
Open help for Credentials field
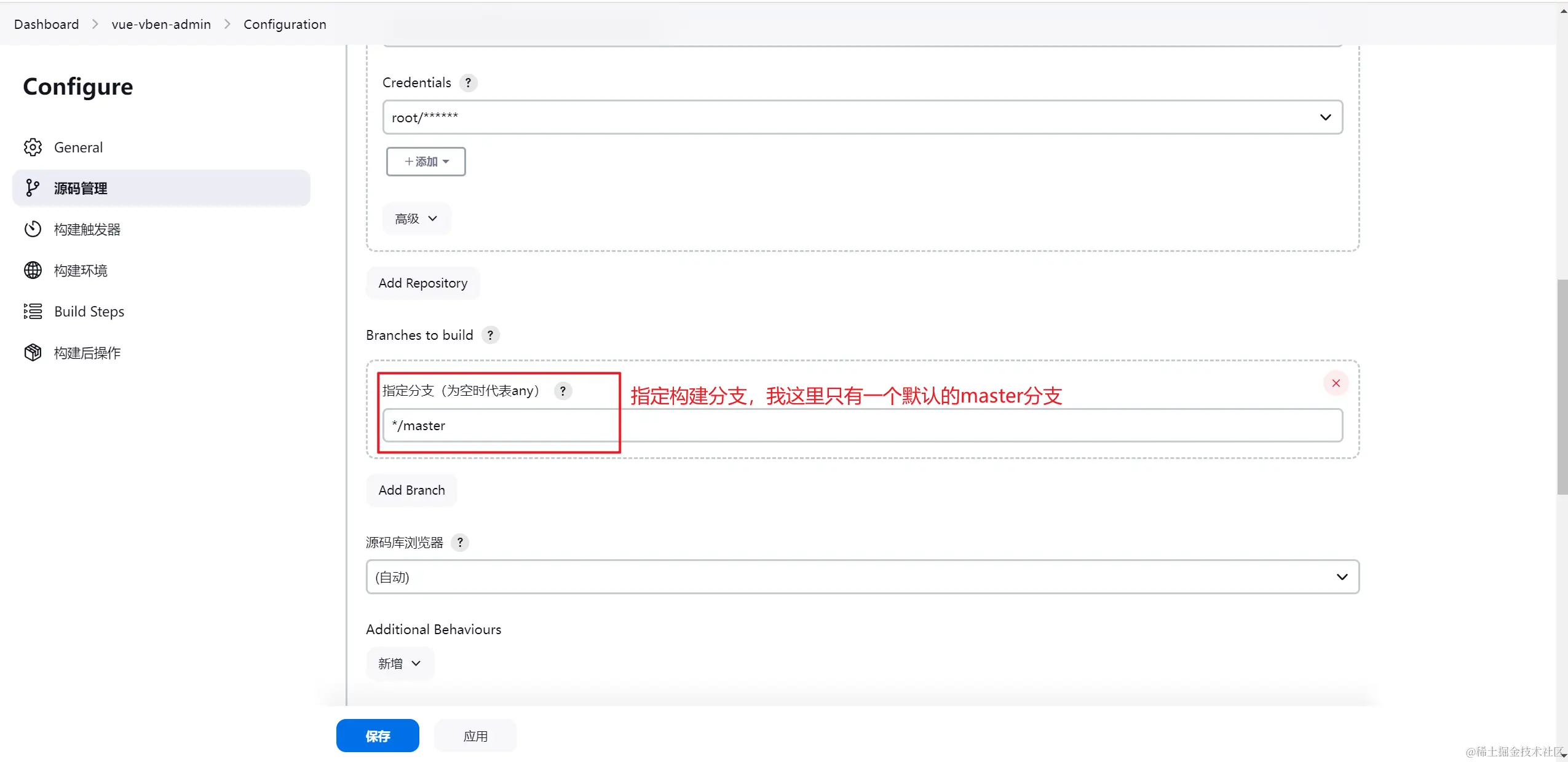pos(468,83)
